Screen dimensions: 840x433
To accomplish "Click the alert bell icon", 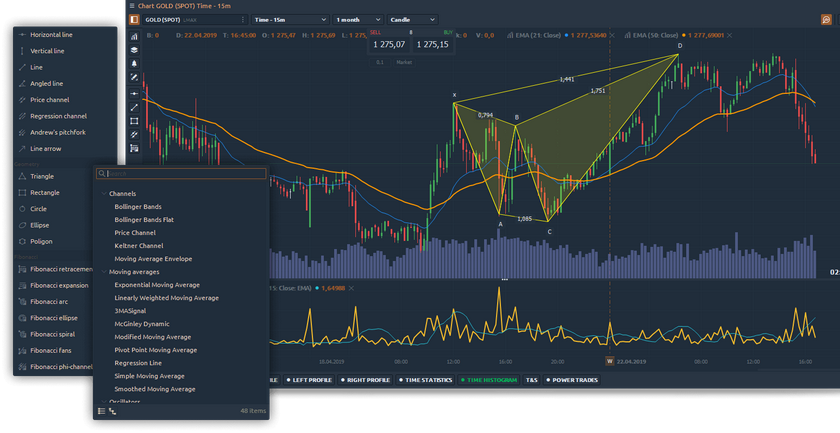I will (134, 63).
